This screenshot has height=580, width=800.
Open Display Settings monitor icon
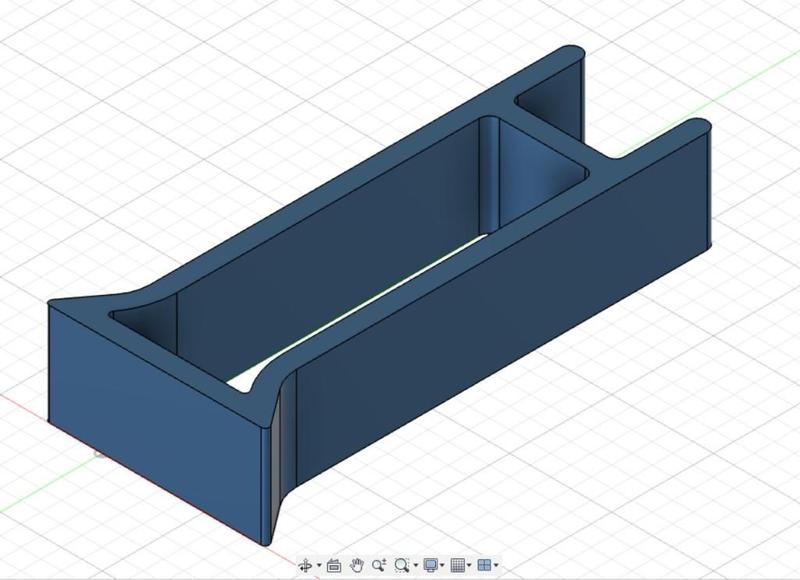[x=431, y=565]
